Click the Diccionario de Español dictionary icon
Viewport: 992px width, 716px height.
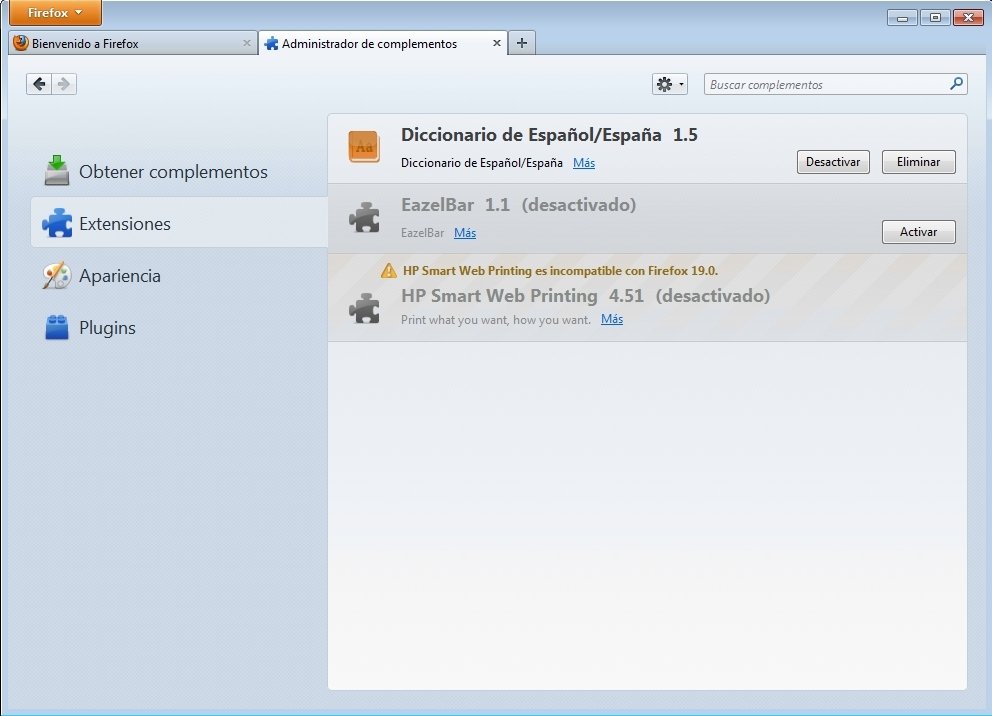[364, 147]
